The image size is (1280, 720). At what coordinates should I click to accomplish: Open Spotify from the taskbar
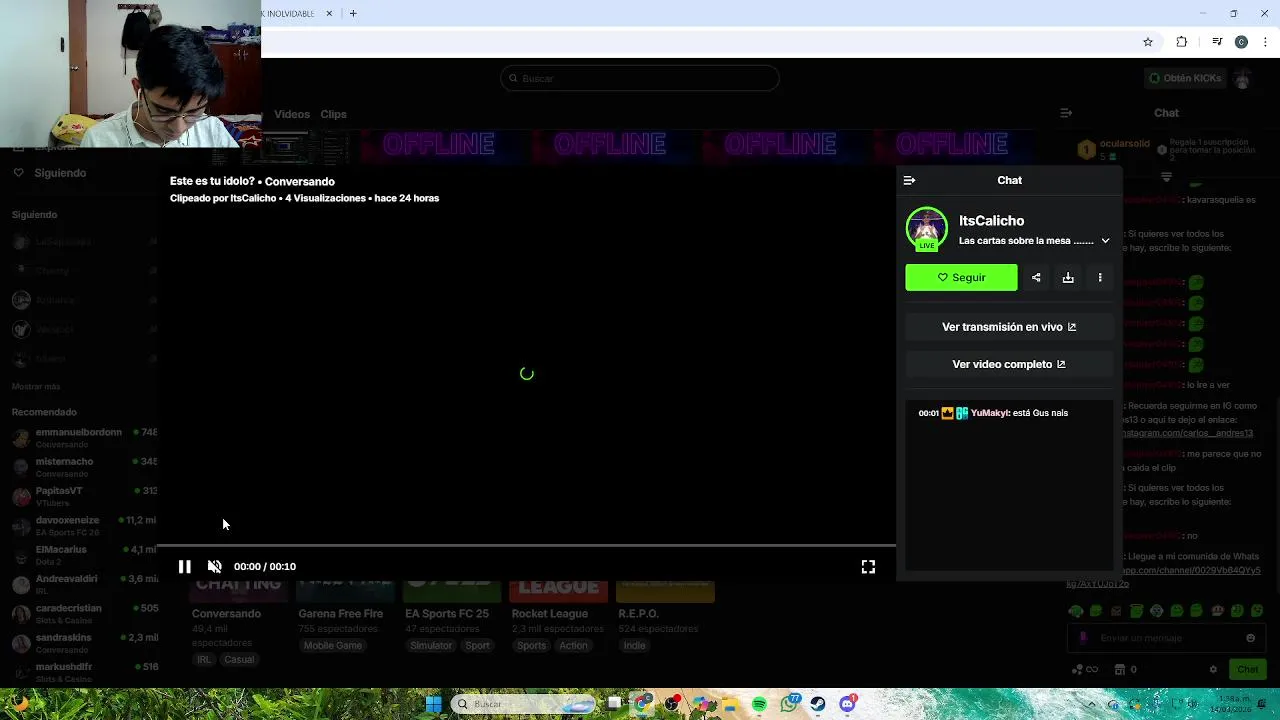tap(759, 704)
